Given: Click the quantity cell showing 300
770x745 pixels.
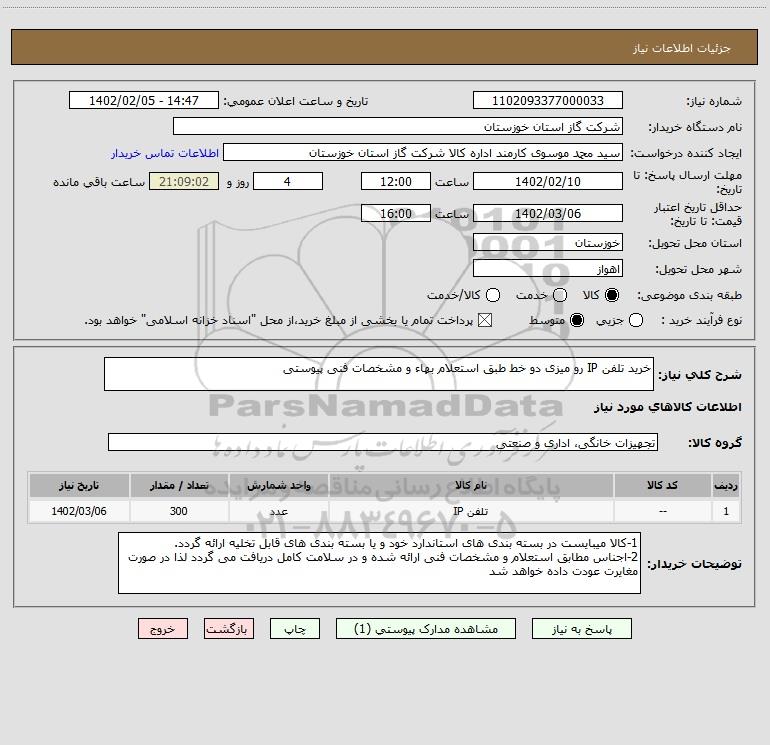Looking at the screenshot, I should tap(179, 511).
